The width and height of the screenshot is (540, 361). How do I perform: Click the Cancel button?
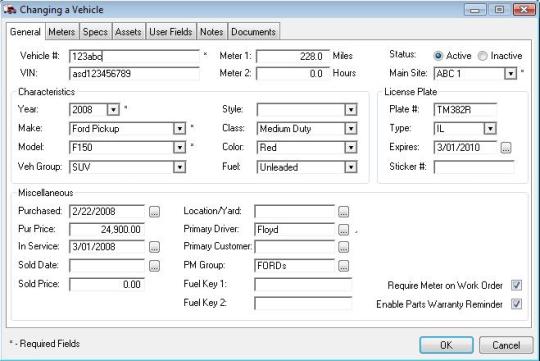506,345
